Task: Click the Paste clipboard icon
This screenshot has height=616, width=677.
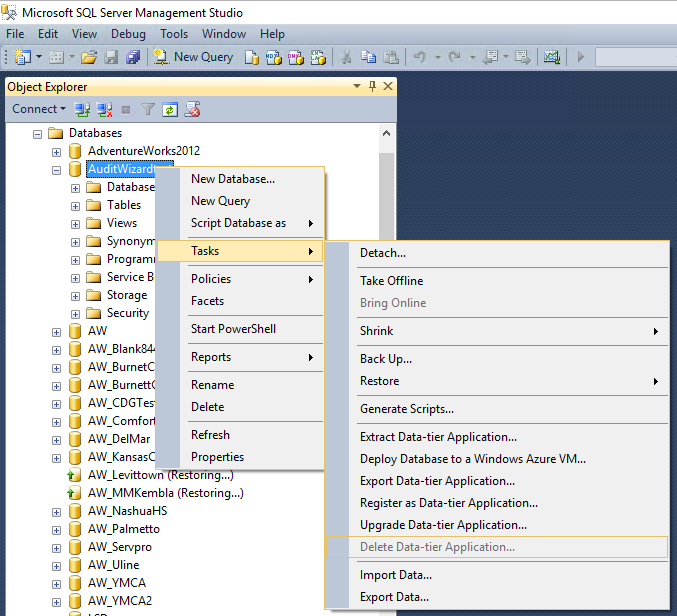Action: click(x=391, y=57)
